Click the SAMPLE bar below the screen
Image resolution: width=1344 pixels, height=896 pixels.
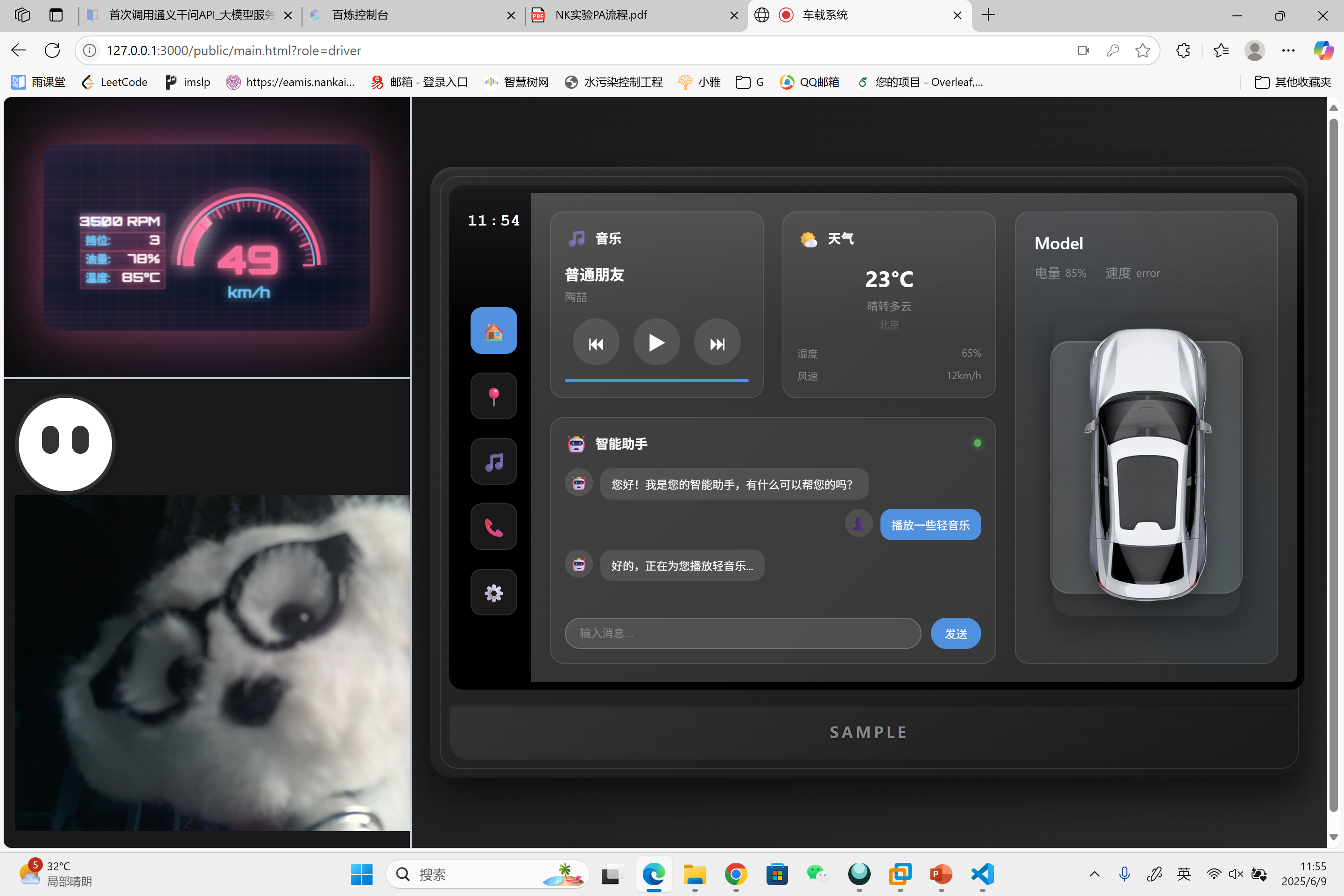[868, 732]
